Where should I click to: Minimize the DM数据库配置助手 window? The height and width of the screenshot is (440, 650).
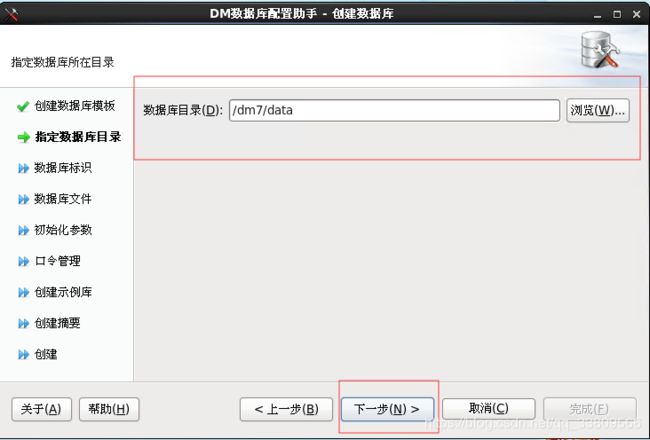pos(597,15)
